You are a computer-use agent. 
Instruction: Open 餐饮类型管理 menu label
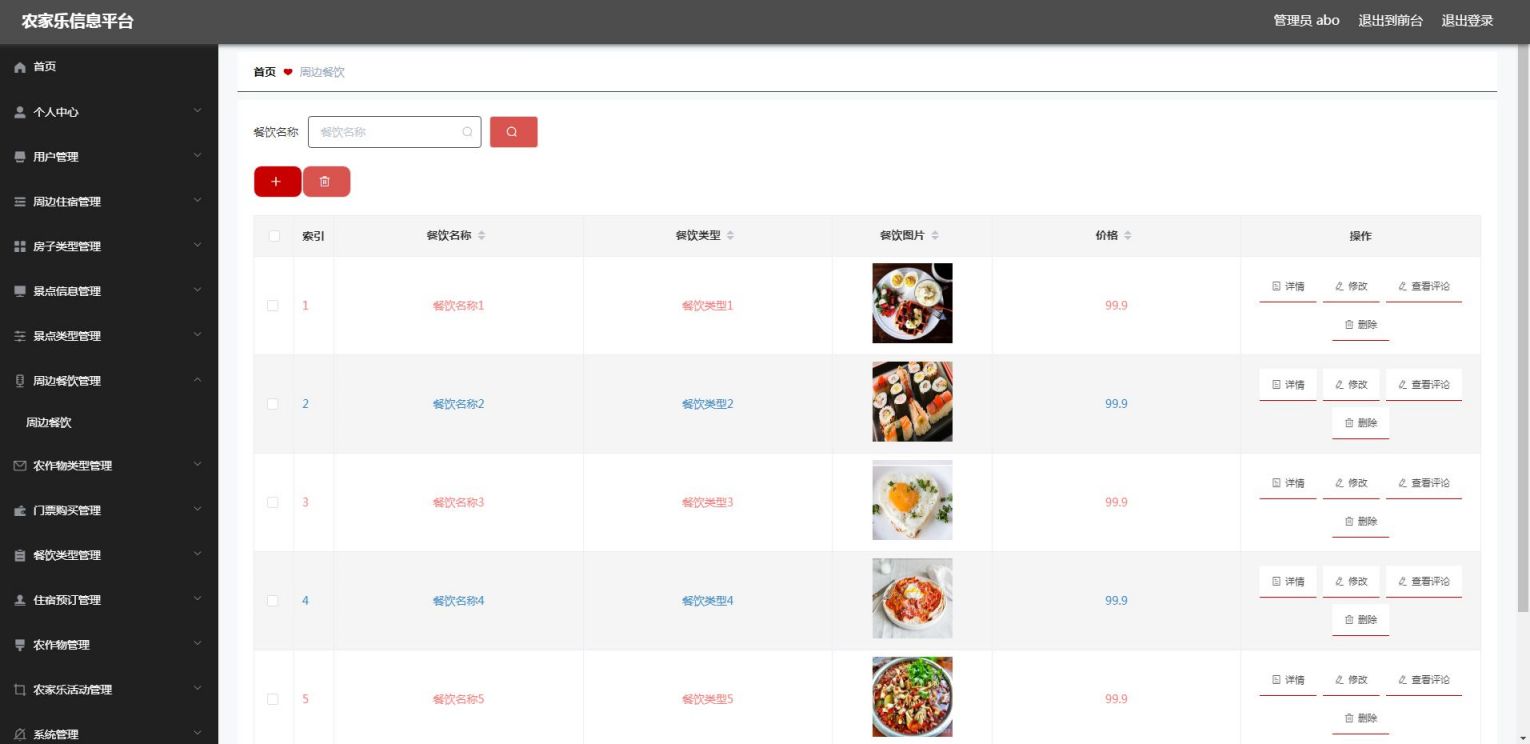coord(67,555)
